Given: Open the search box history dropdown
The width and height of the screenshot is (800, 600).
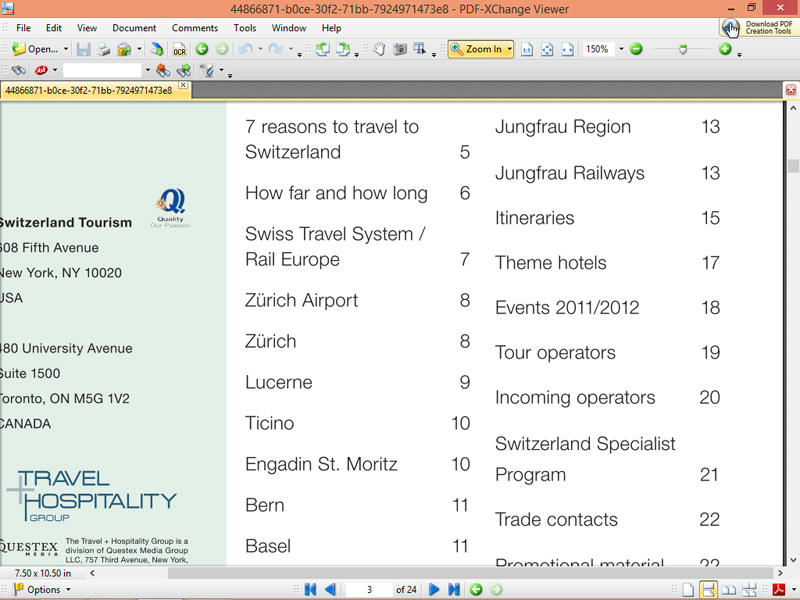Looking at the screenshot, I should [x=147, y=70].
